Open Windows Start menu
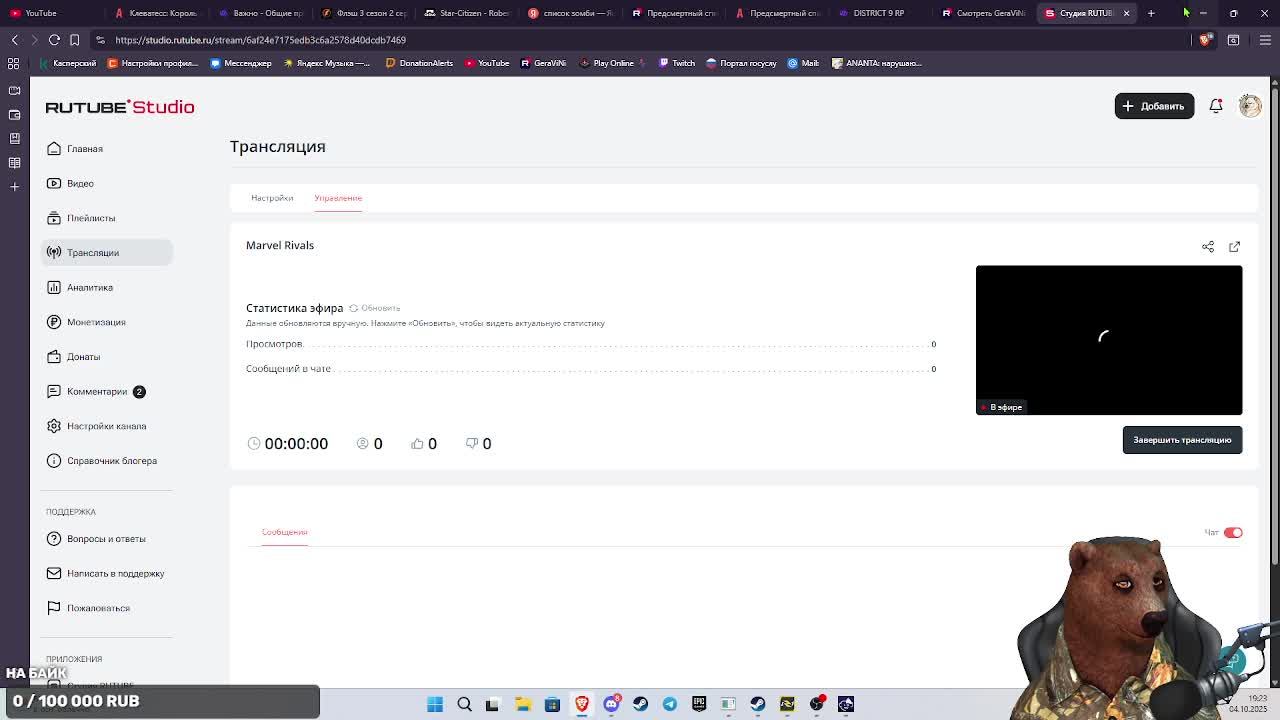 [x=435, y=704]
